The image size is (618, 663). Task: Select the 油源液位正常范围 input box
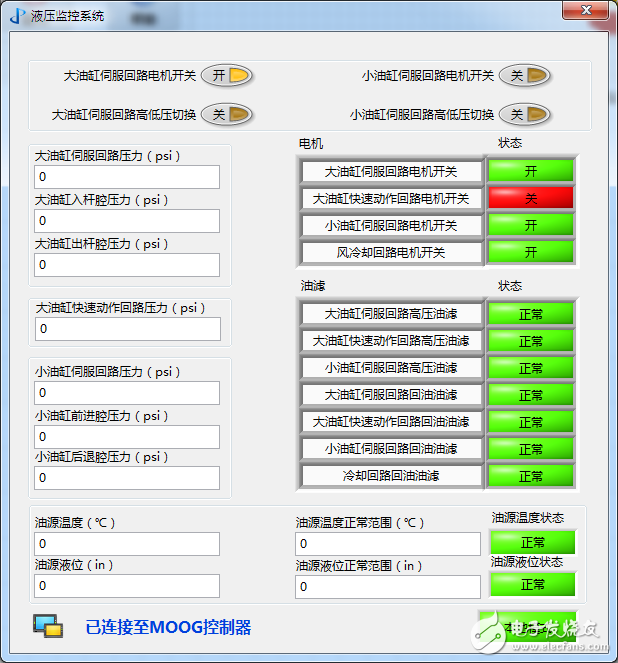(388, 586)
